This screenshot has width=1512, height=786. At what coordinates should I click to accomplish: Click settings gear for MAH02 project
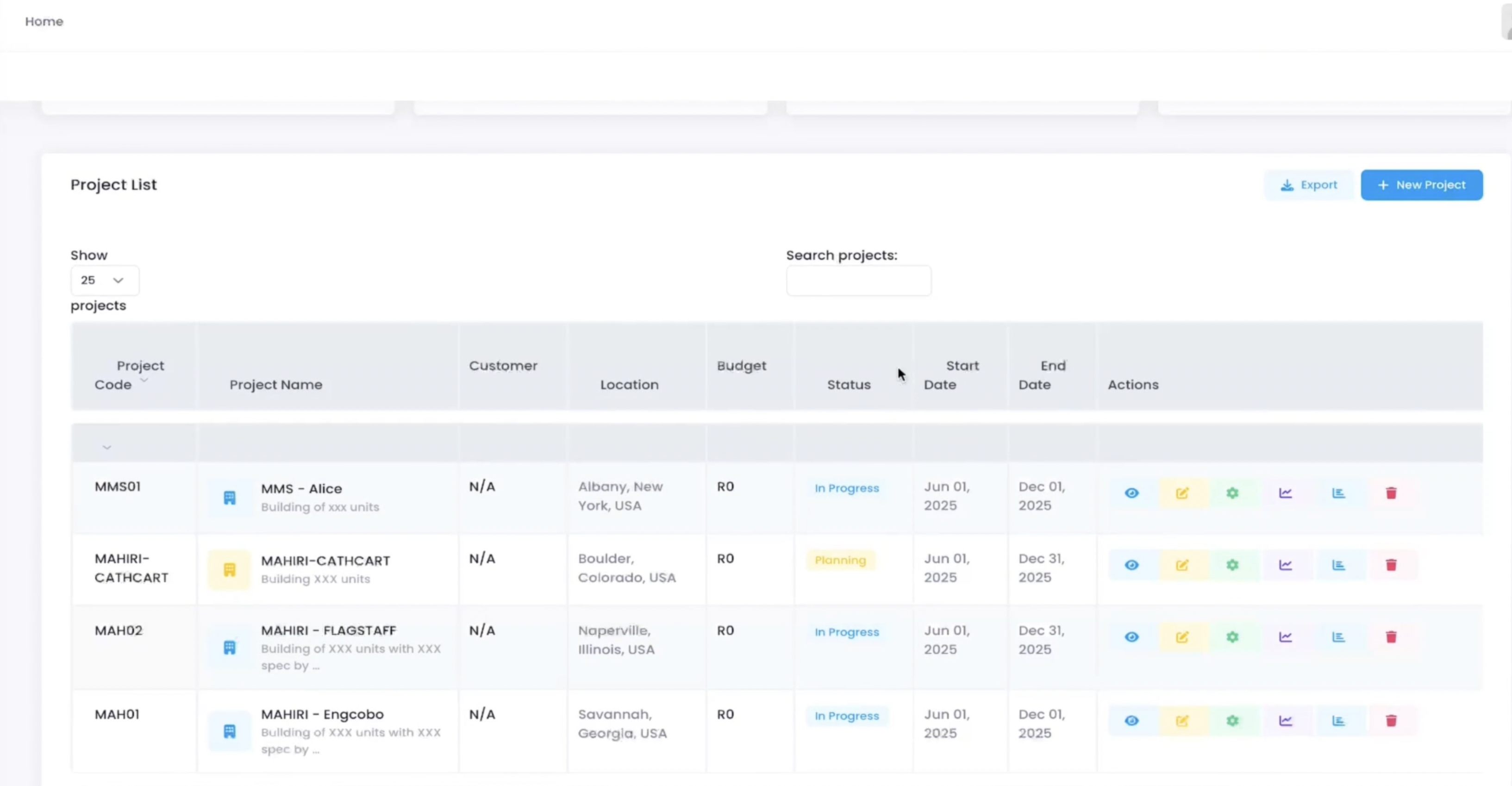point(1232,637)
